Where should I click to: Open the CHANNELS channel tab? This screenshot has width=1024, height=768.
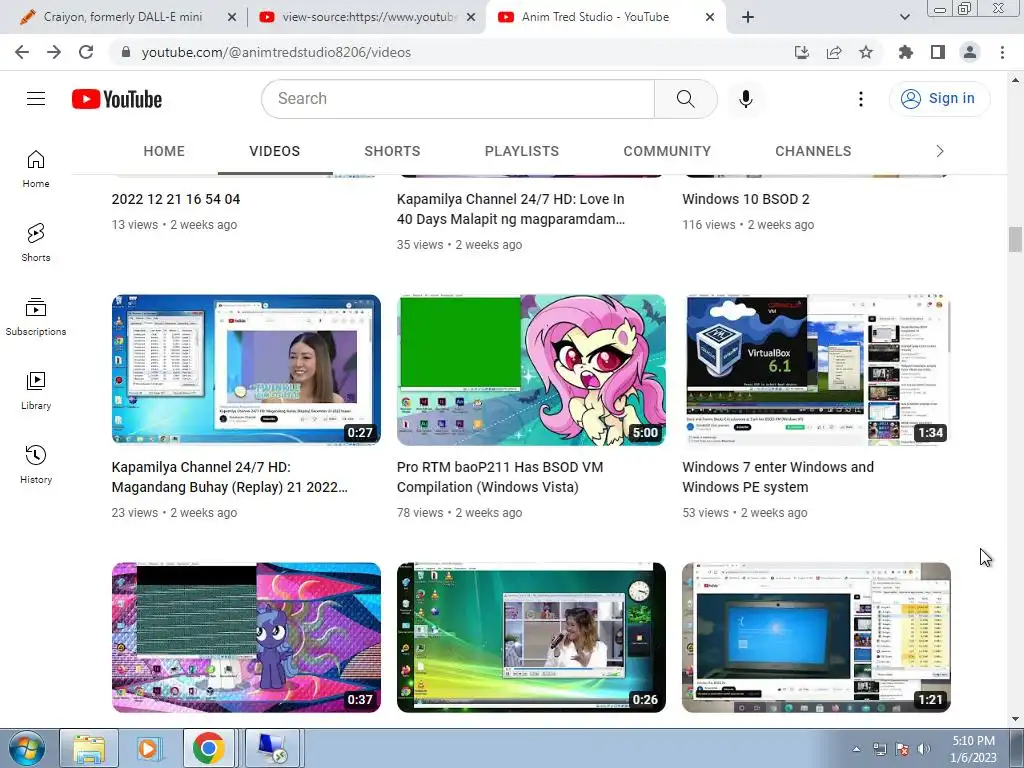813,152
